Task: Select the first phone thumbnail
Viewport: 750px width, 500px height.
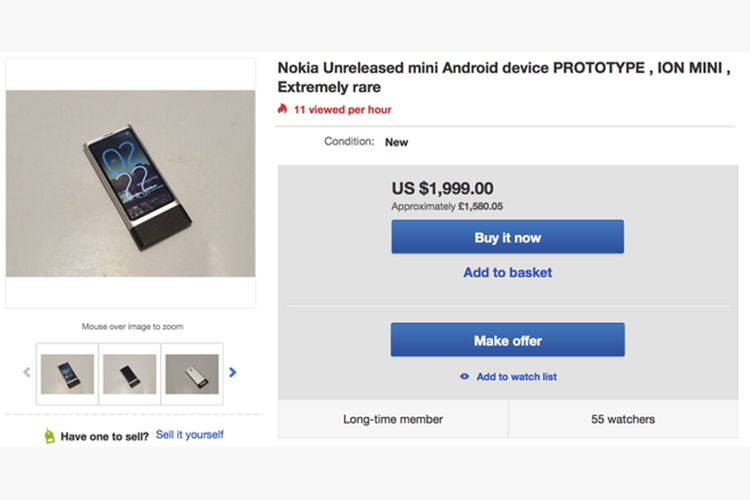Action: tap(68, 374)
